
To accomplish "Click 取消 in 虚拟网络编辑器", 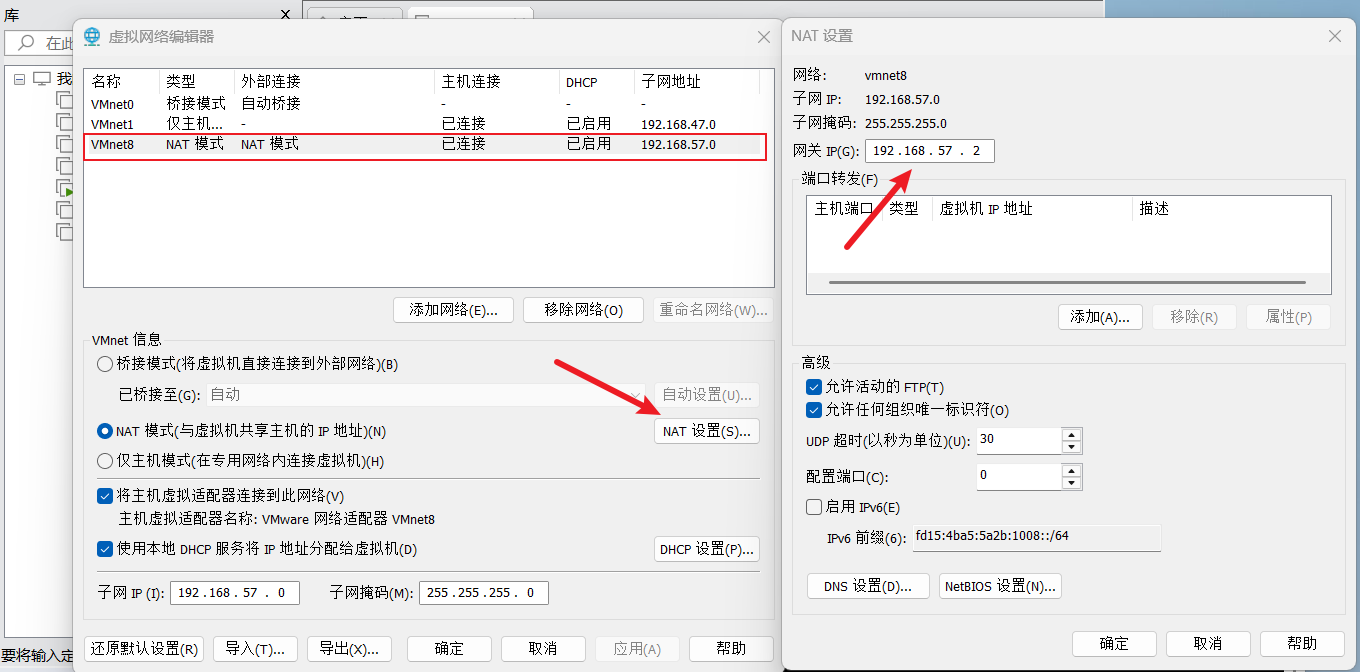I will click(543, 649).
